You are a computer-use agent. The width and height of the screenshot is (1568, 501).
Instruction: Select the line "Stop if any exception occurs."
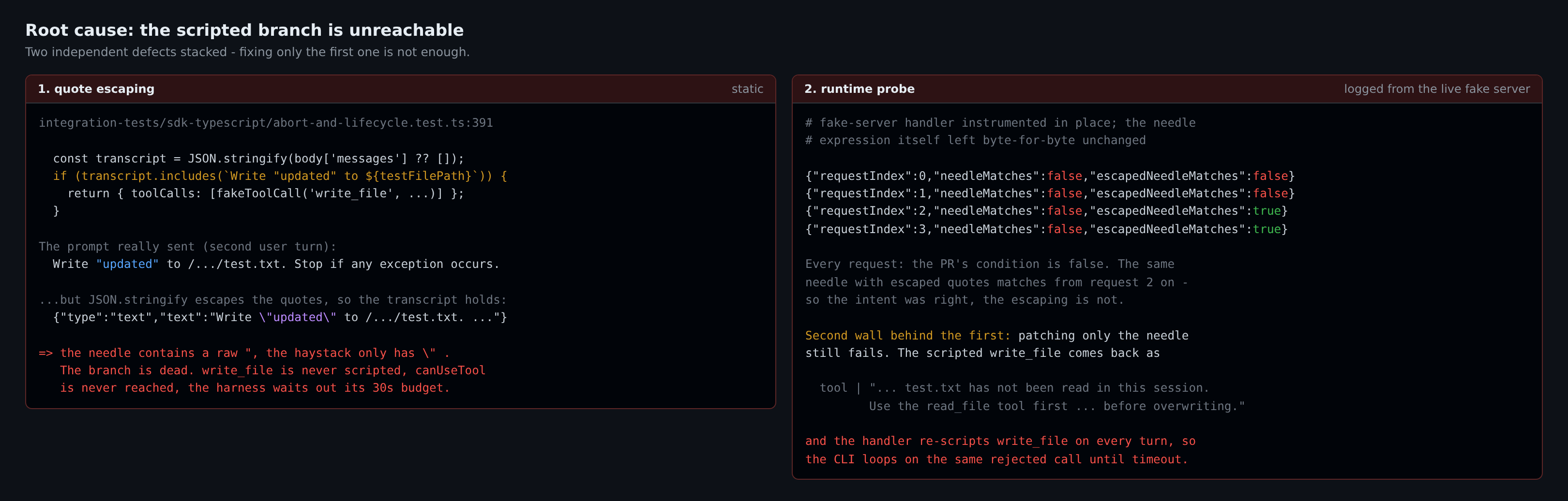397,265
